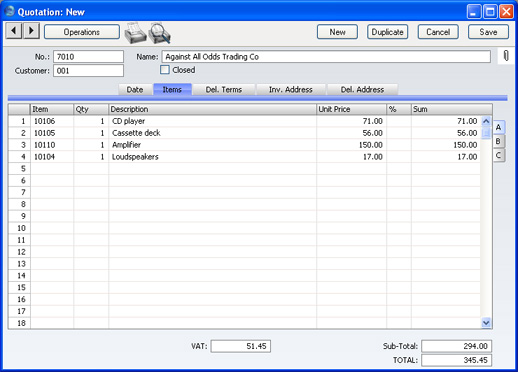Go to the previous quotation record arrow

click(x=14, y=31)
